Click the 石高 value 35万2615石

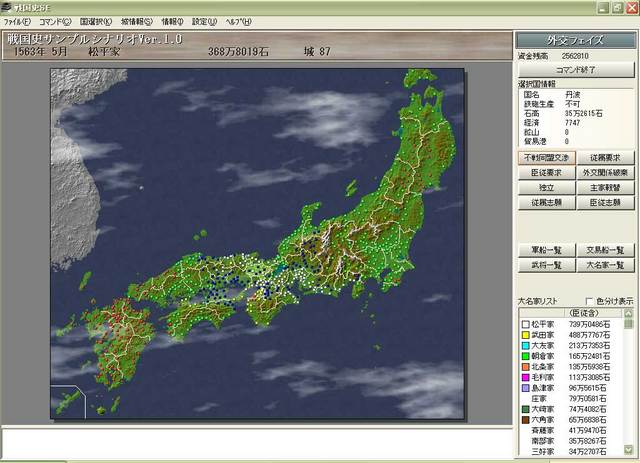(584, 113)
